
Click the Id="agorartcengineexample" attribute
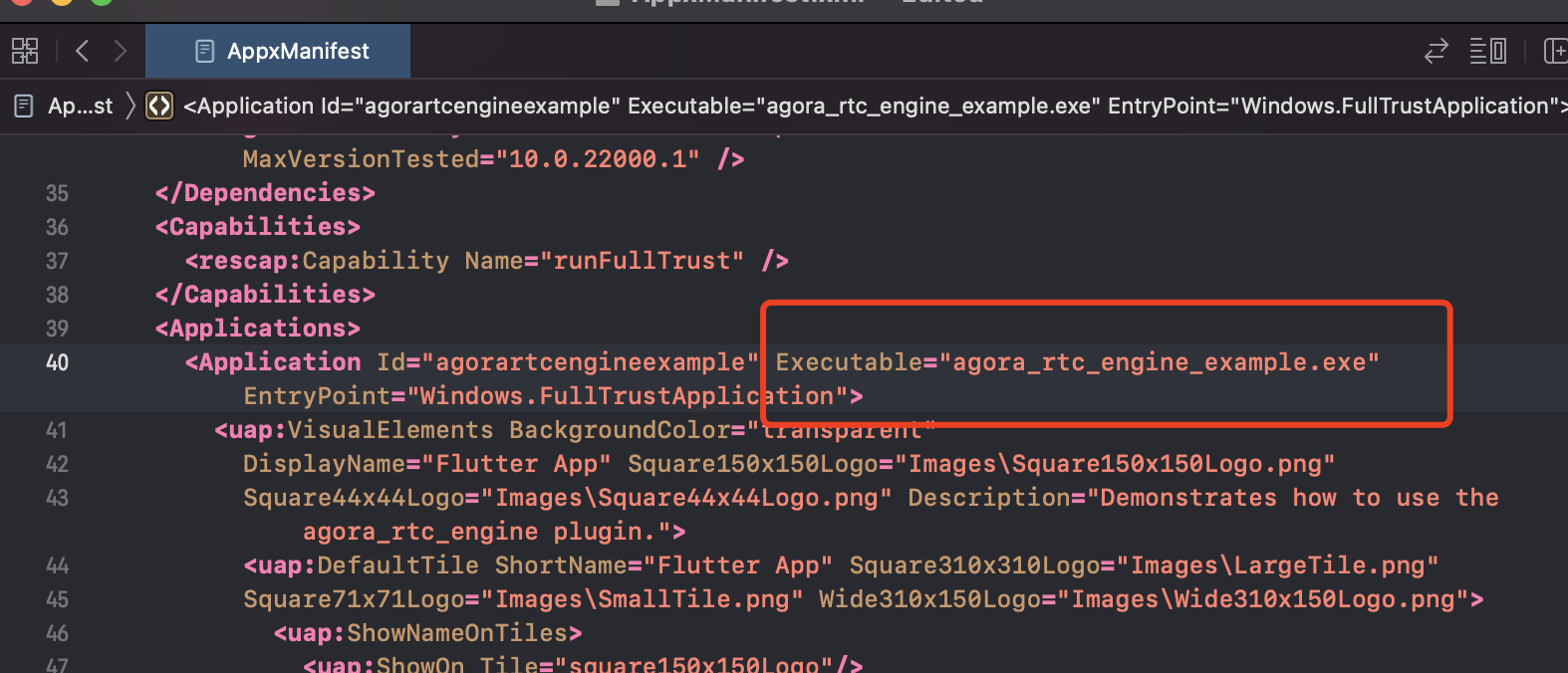click(x=568, y=362)
